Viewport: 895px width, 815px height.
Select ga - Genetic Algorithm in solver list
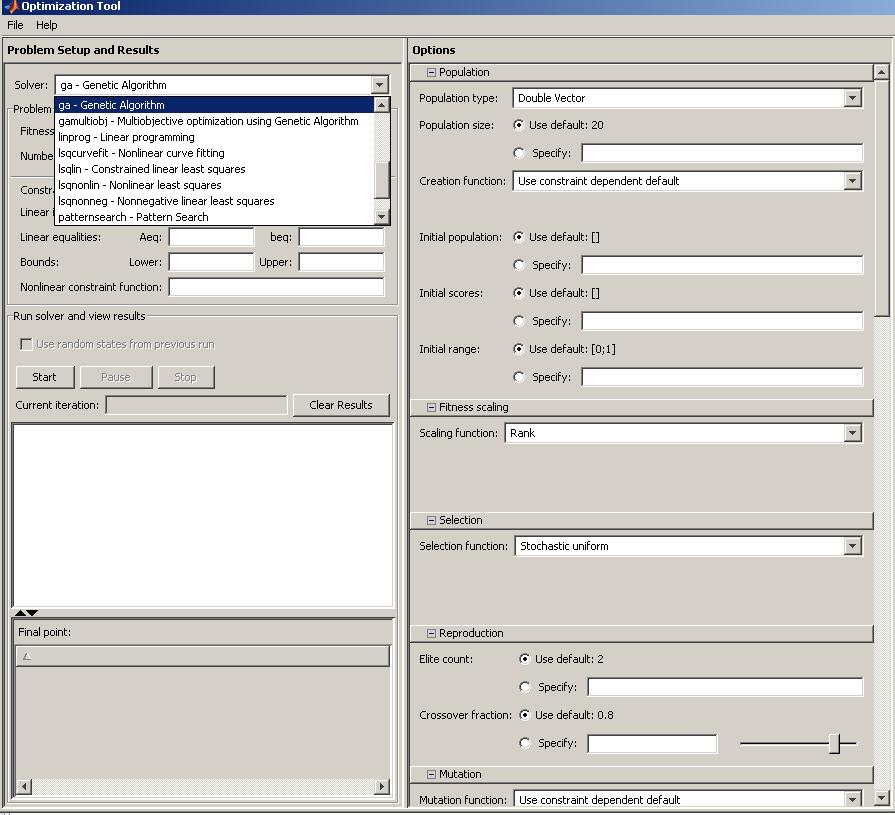214,105
